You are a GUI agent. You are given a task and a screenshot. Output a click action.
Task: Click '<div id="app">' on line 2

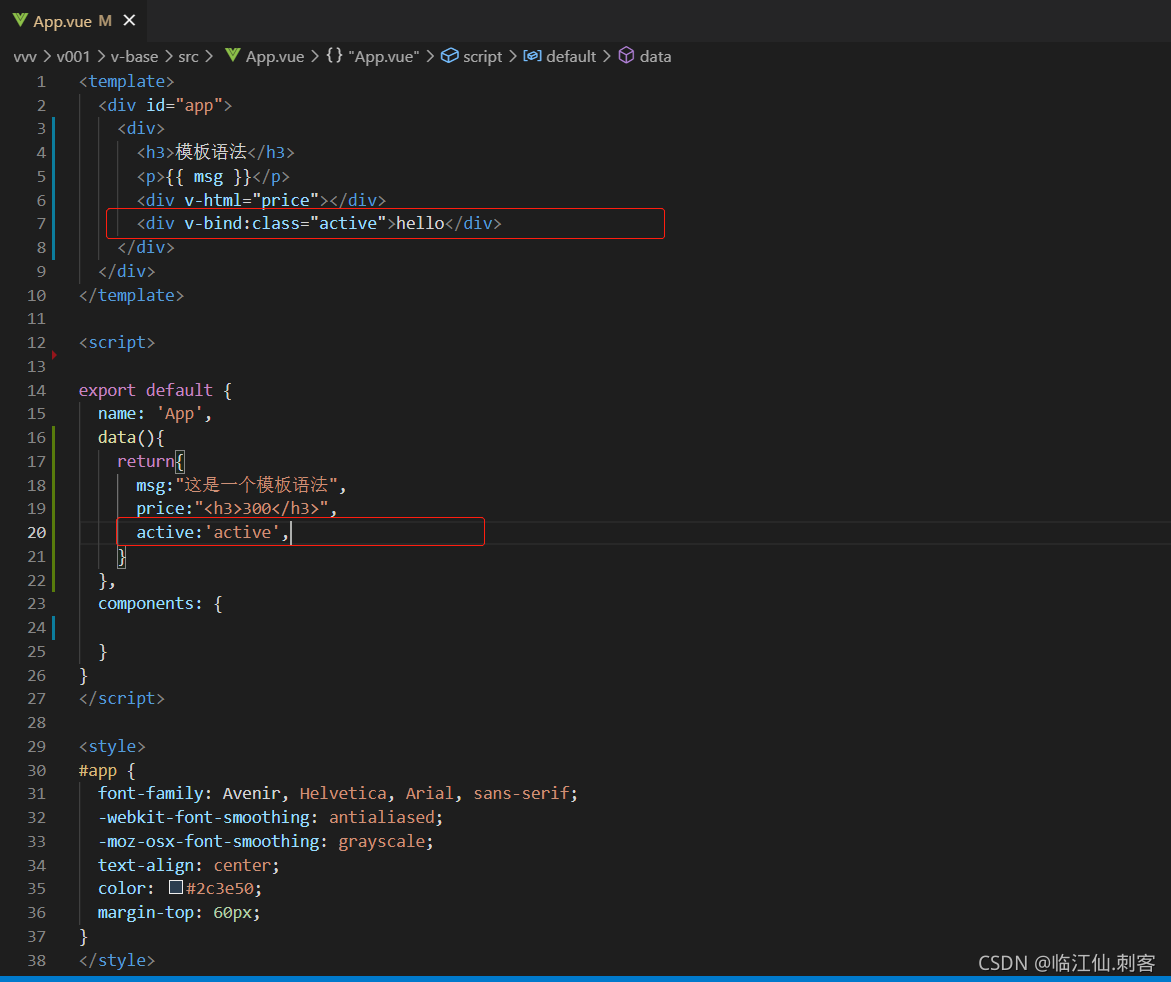(165, 105)
